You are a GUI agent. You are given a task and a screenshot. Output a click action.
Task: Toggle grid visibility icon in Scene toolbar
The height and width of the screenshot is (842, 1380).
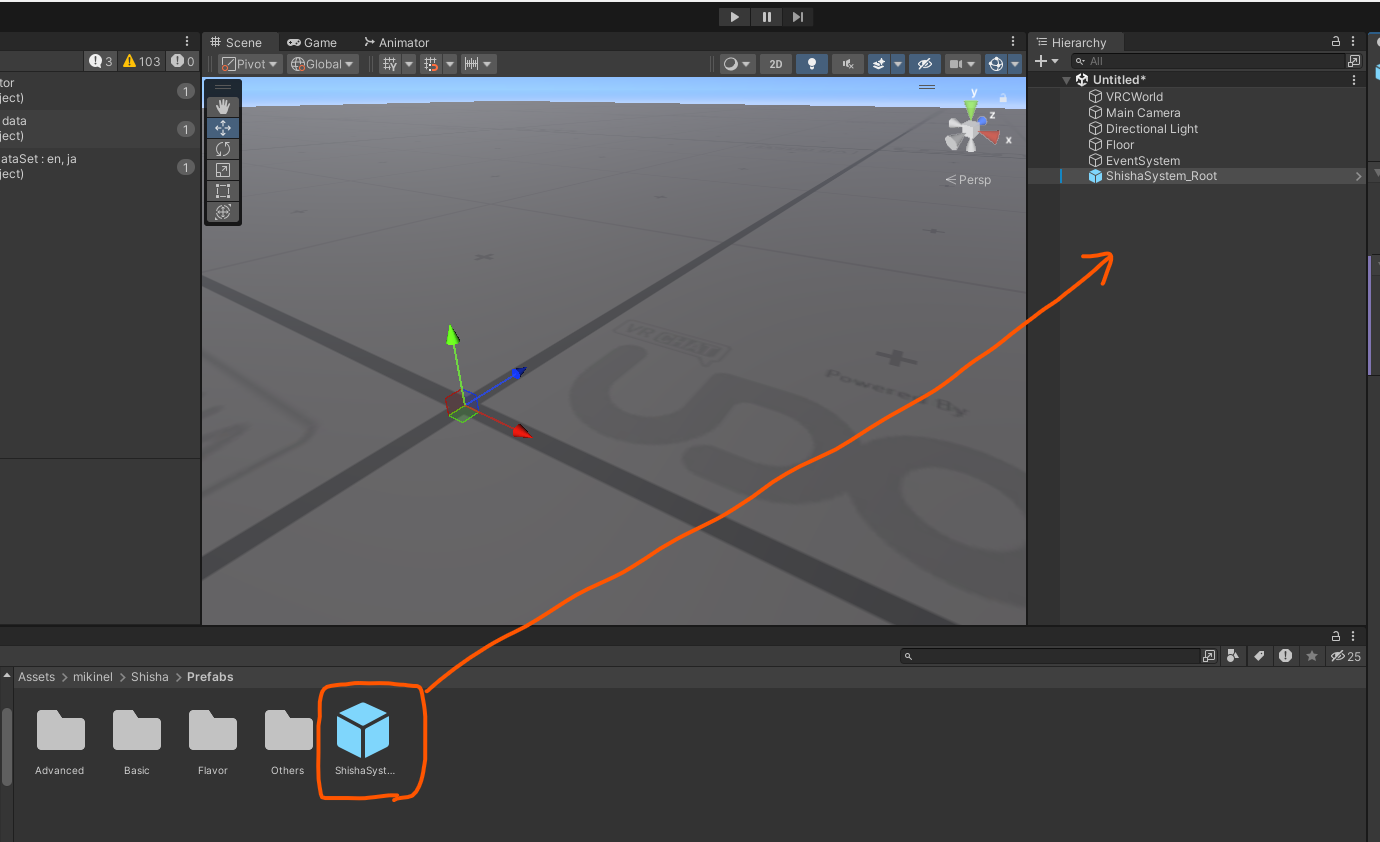click(390, 64)
